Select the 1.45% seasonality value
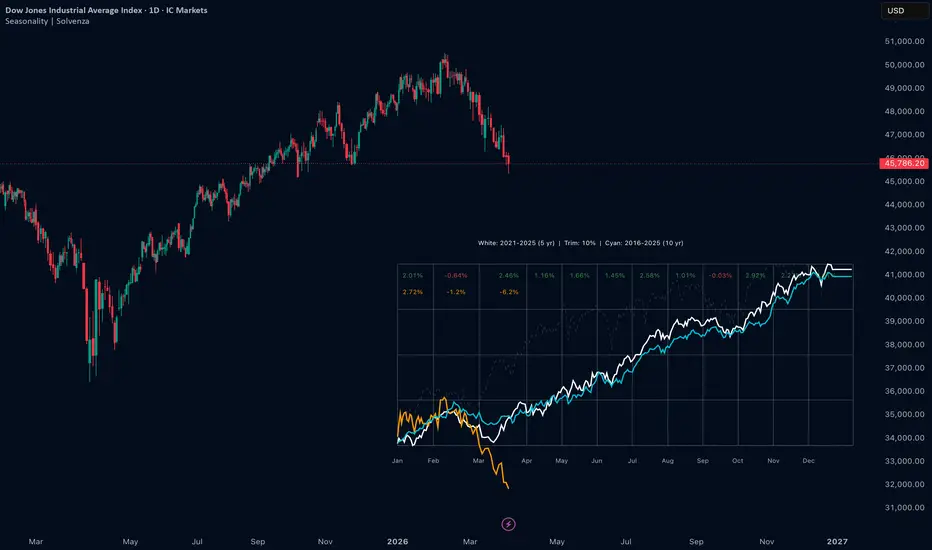The height and width of the screenshot is (550, 932). click(615, 275)
